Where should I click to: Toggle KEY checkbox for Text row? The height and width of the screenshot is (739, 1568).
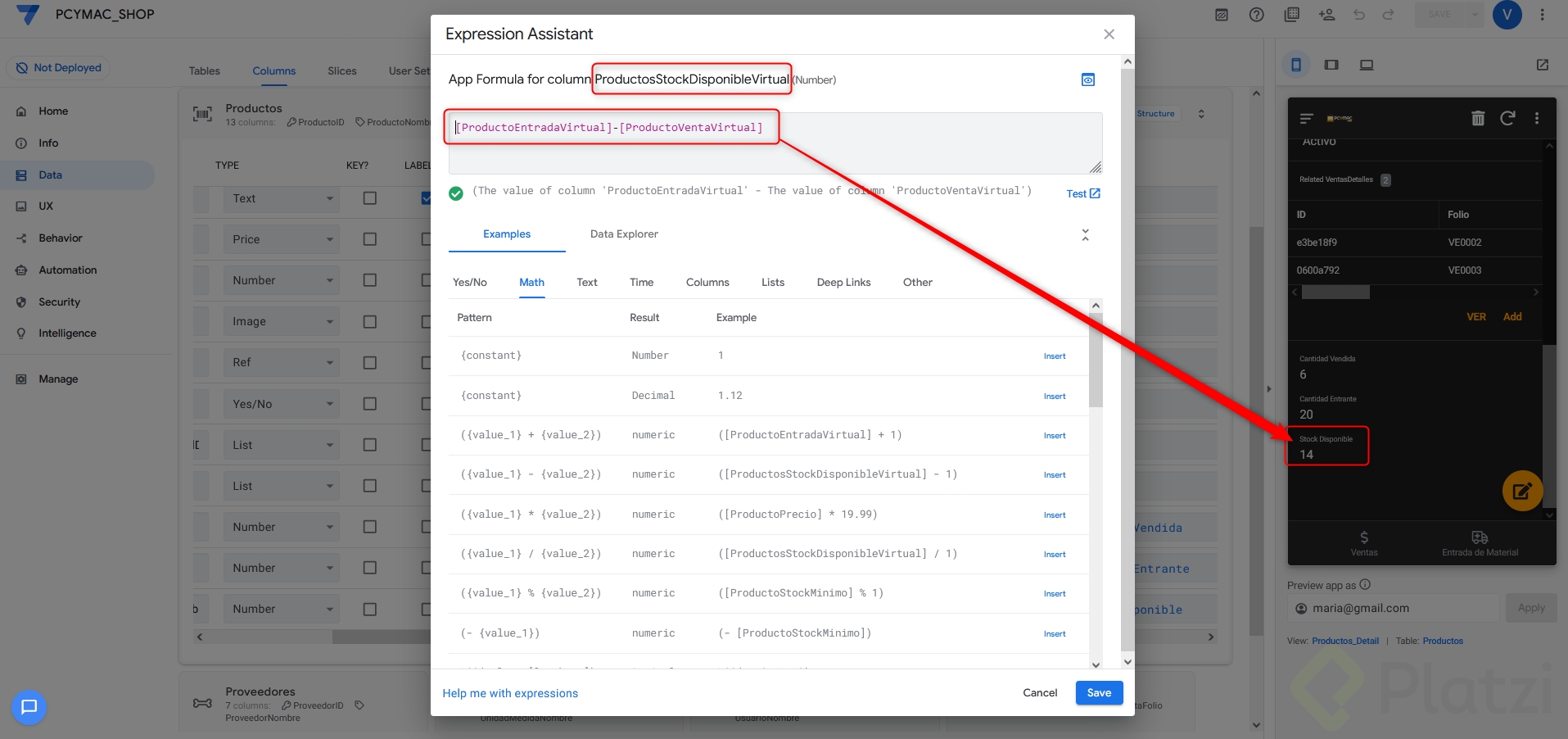coord(370,198)
